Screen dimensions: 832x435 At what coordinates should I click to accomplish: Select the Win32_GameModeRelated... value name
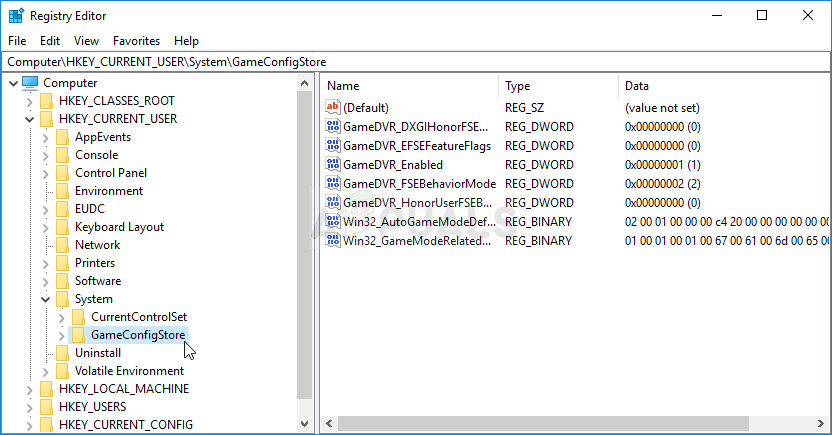tap(417, 241)
